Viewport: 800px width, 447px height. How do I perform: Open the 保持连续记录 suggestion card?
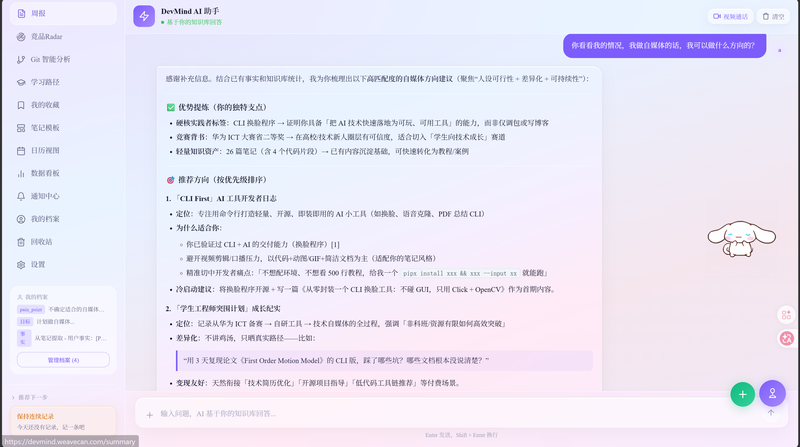click(63, 421)
